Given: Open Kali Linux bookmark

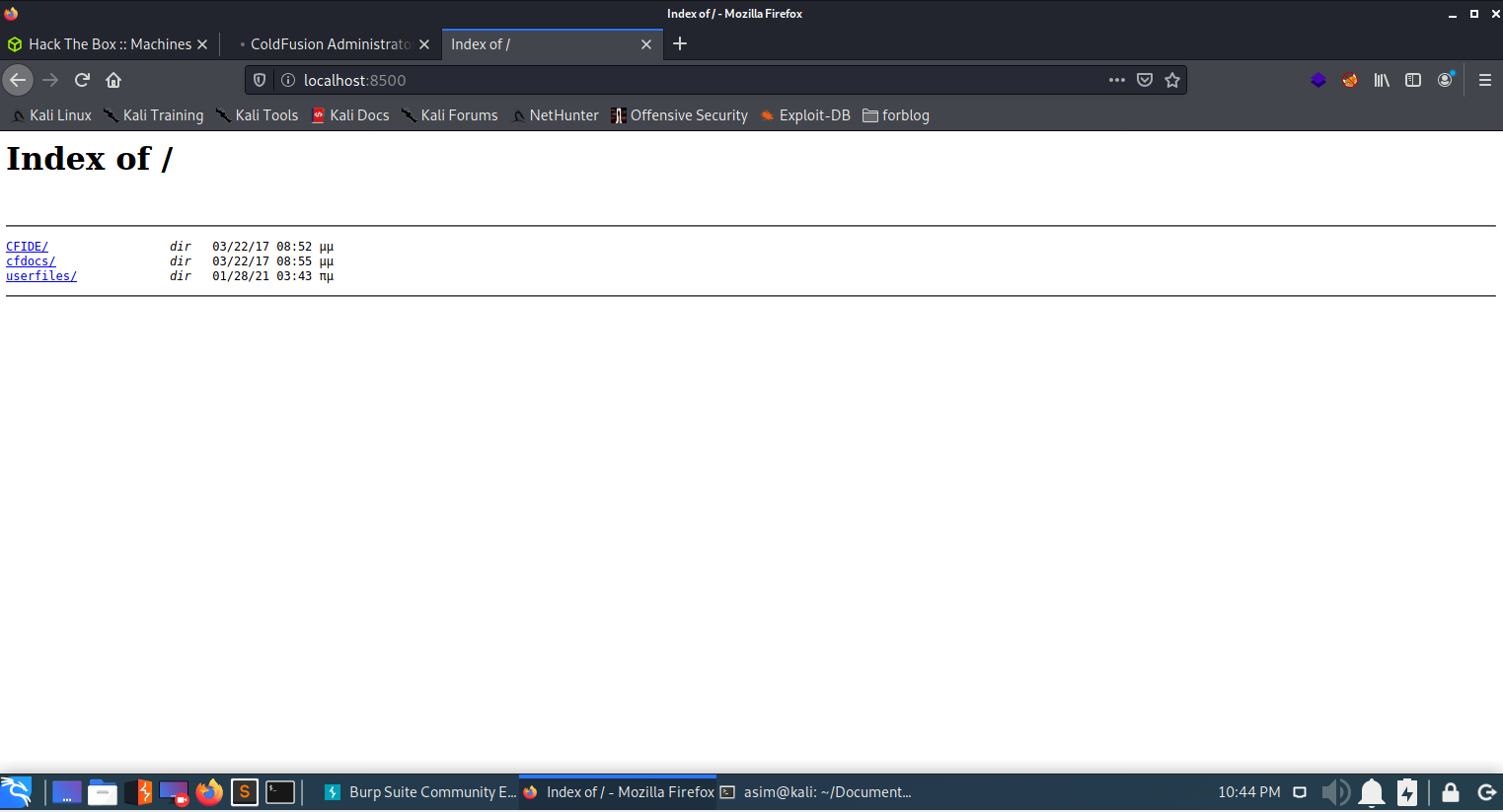Looking at the screenshot, I should click(51, 115).
